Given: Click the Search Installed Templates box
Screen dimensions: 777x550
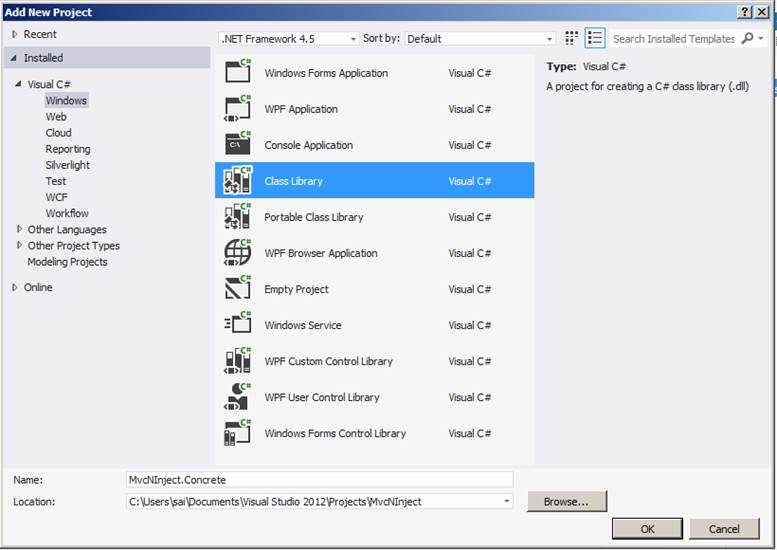Looking at the screenshot, I should [x=674, y=39].
